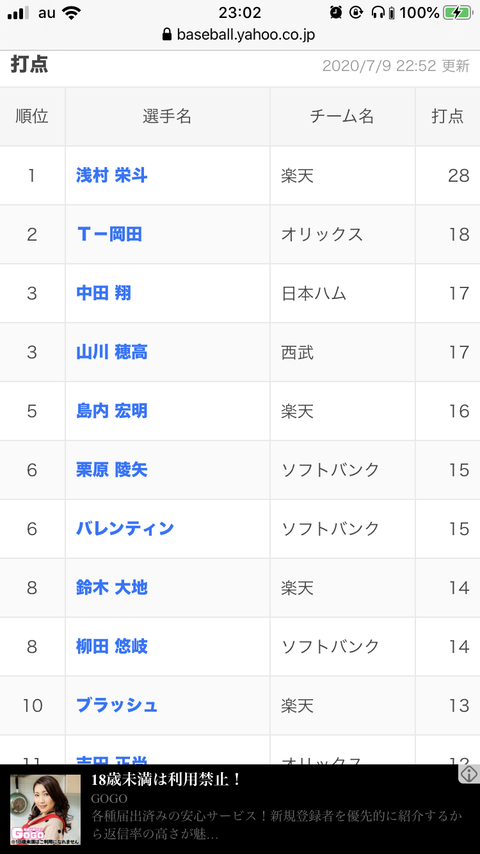Viewport: 480px width, 854px height.
Task: Open 山川 穂高 player link
Action: click(112, 352)
